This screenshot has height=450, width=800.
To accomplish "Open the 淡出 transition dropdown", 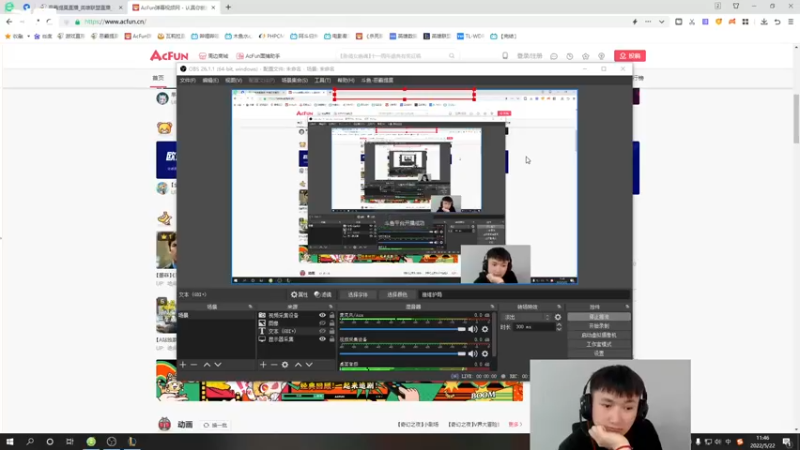I will point(526,317).
